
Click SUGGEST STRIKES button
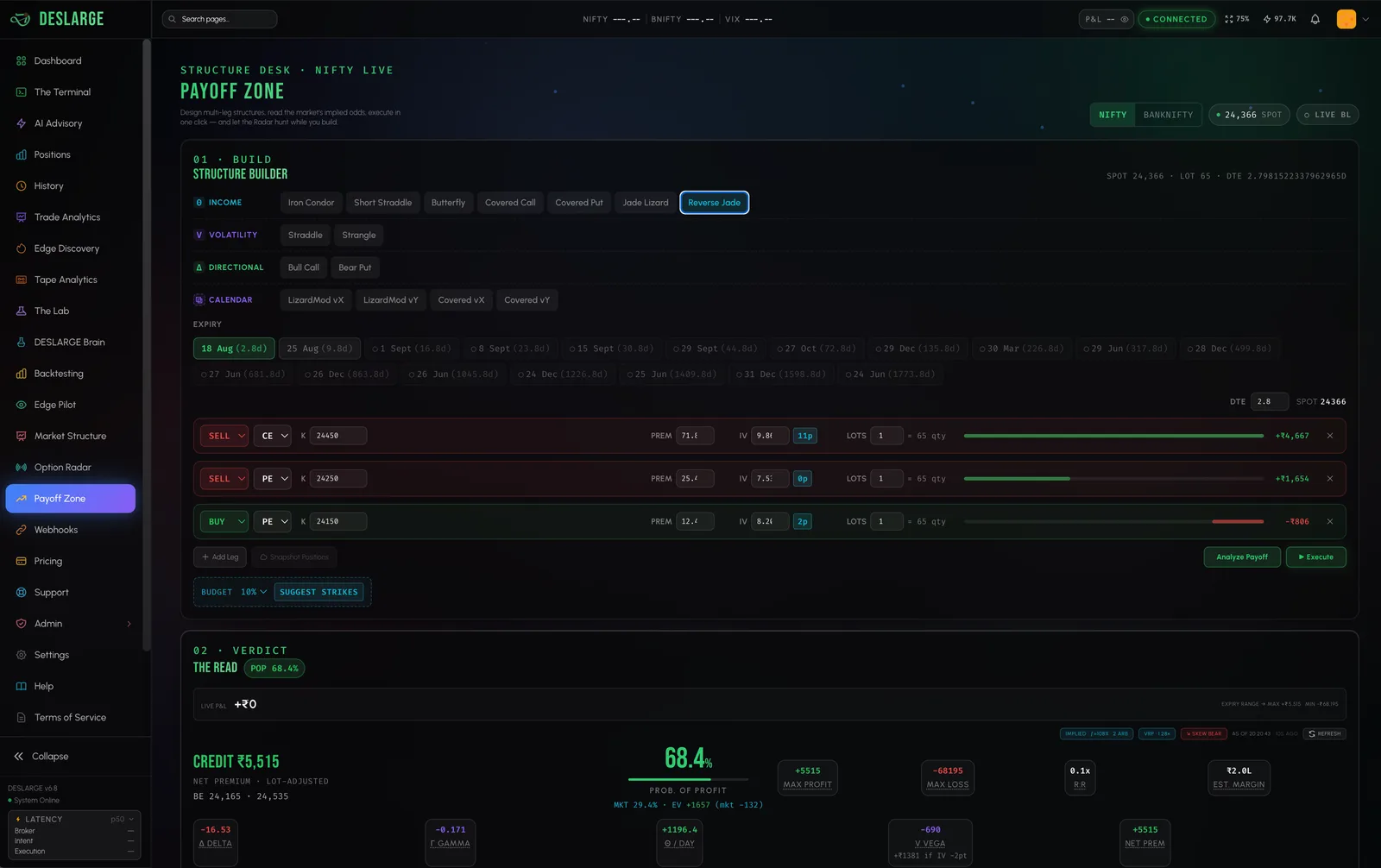[318, 592]
